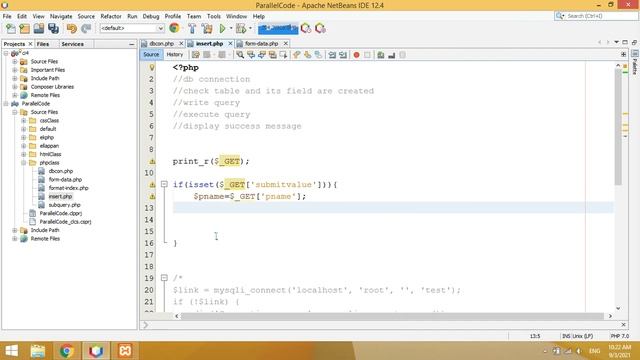Click the Save All toolbar icon
The image size is (640, 360).
(53, 28)
